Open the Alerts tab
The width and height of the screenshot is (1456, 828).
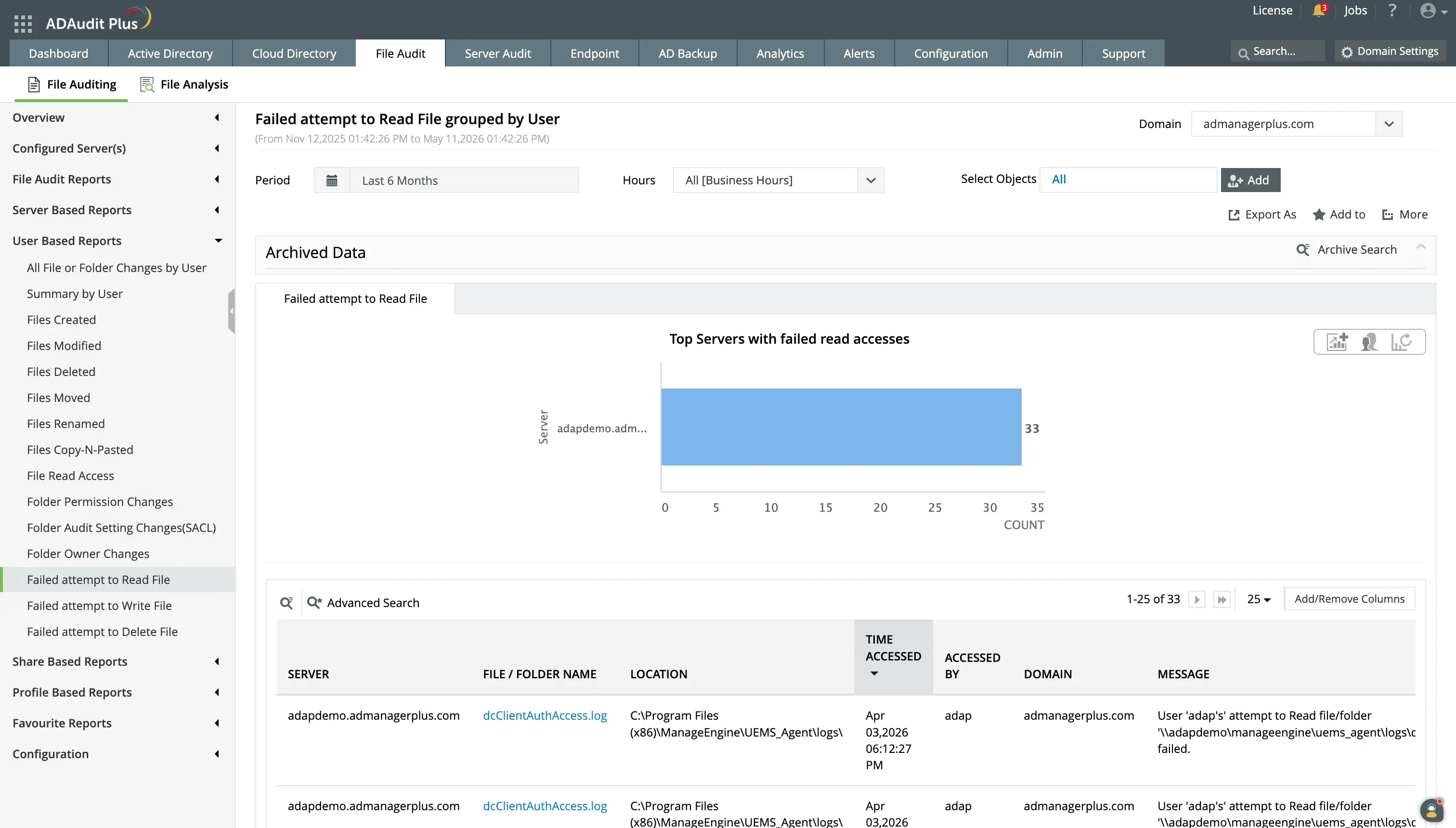coord(859,53)
